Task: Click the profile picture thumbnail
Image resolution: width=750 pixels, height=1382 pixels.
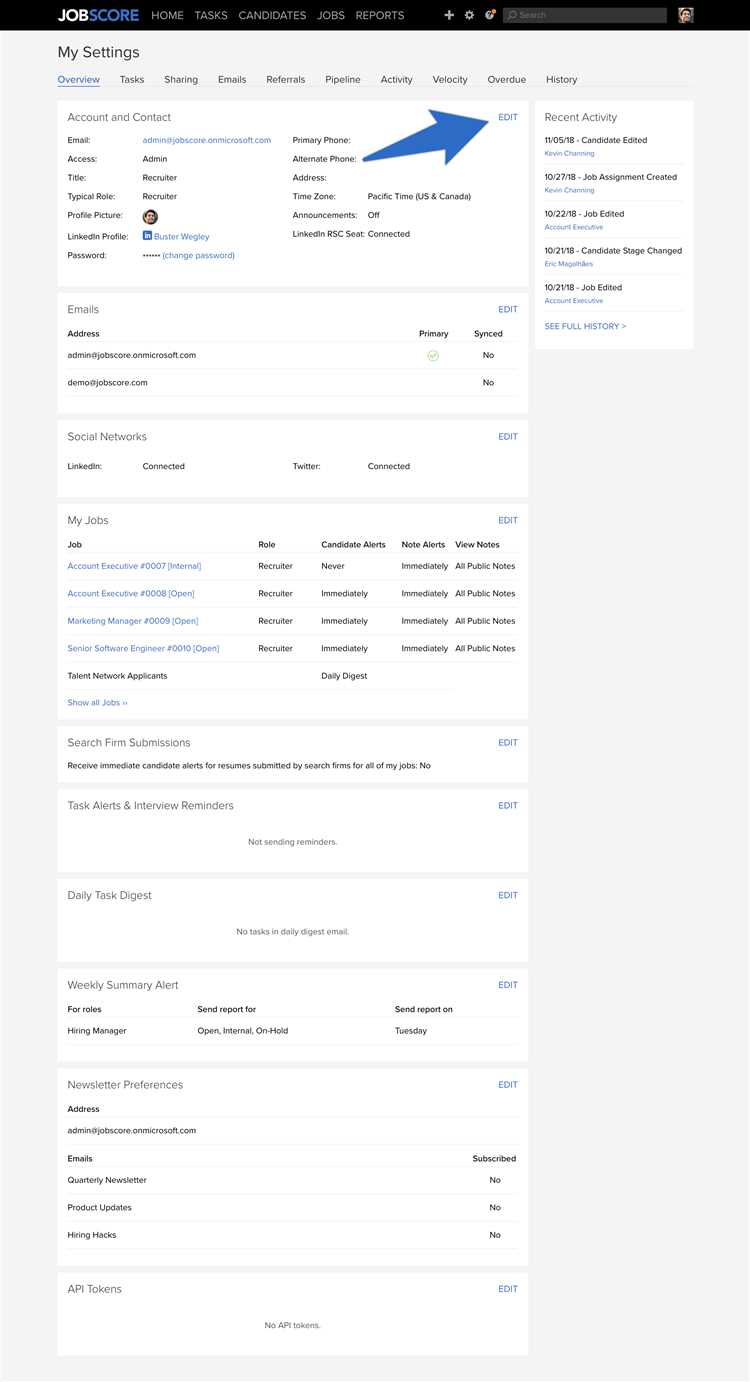Action: click(x=150, y=216)
